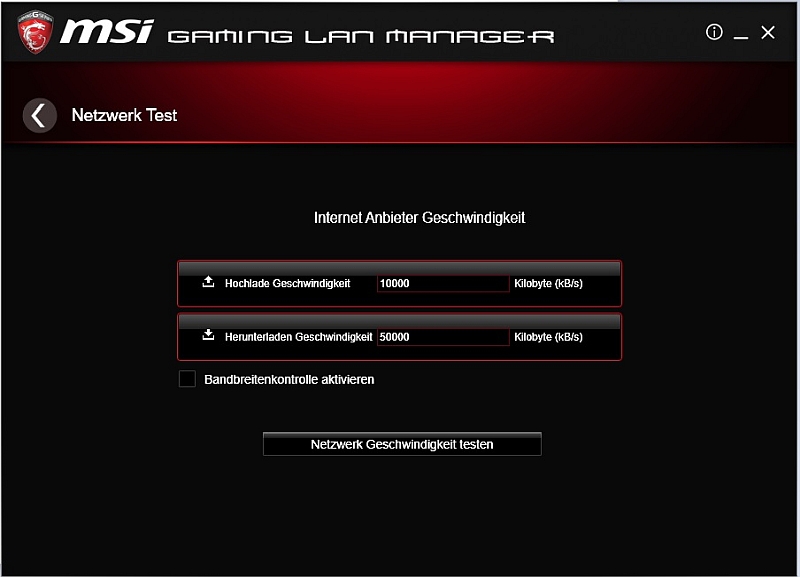Click the Bandbreitenkontrolle aktivieren label text
800x577 pixels.
pos(289,380)
